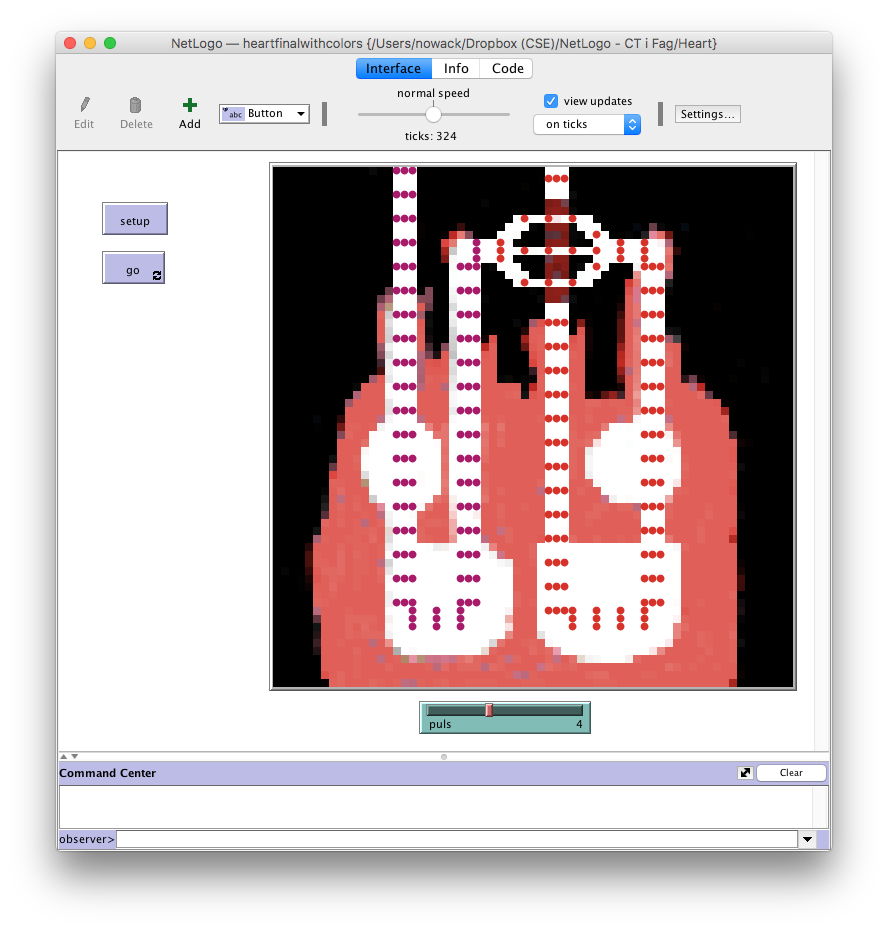Open the widget type Button dropdown
The width and height of the screenshot is (888, 931).
coord(264,114)
